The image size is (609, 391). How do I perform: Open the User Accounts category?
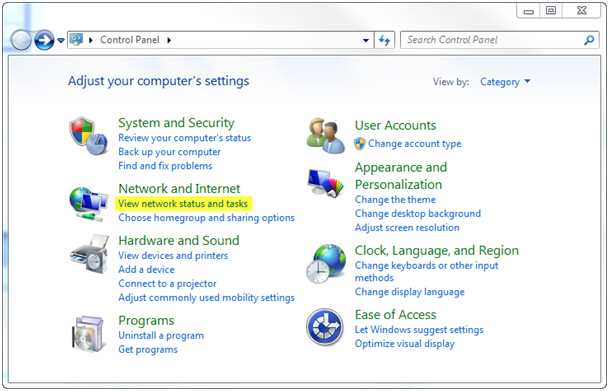pos(395,125)
